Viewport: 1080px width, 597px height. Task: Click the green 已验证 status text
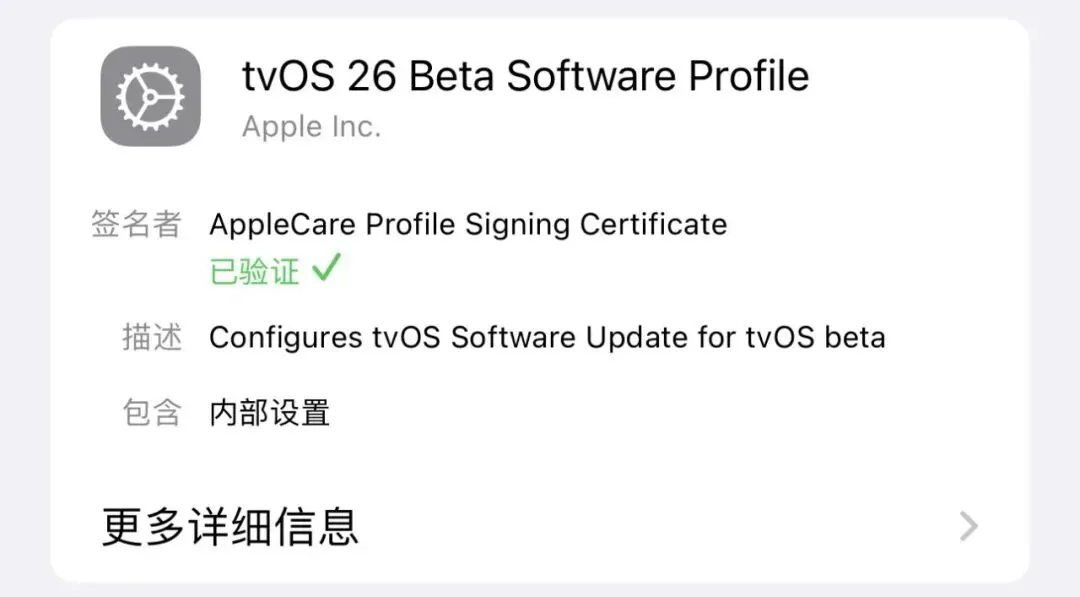pyautogui.click(x=254, y=271)
